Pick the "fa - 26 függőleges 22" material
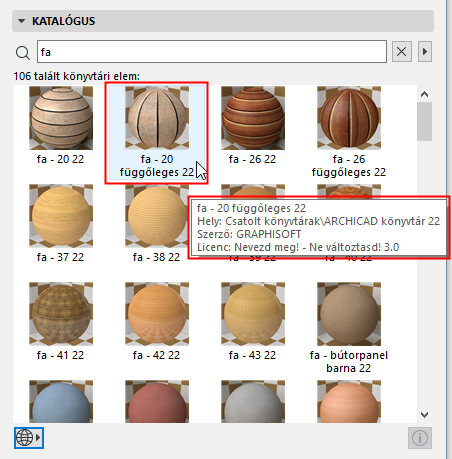Viewport: 452px width, 459px height. pyautogui.click(x=349, y=132)
